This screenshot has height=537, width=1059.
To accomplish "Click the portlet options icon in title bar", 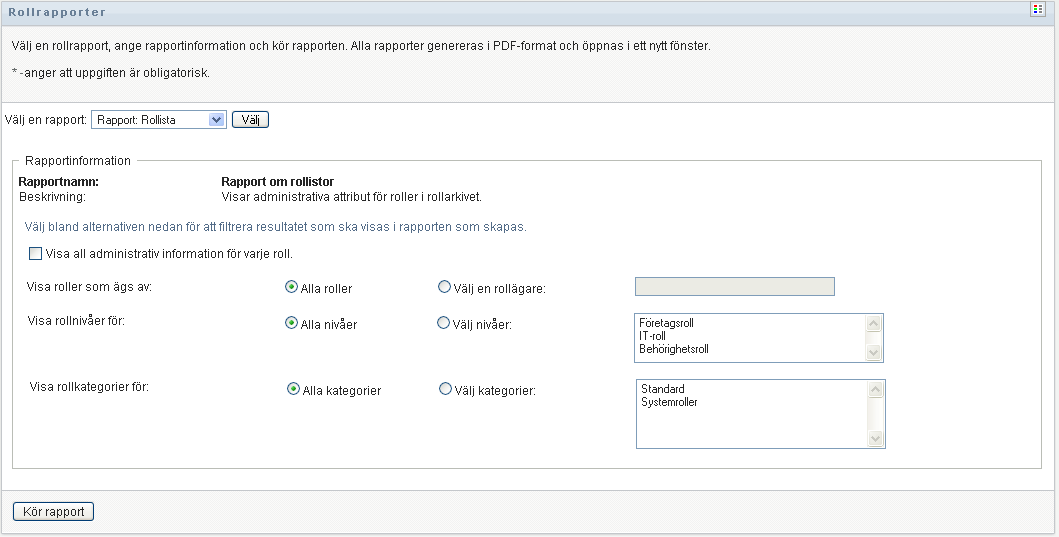I will [x=1037, y=8].
